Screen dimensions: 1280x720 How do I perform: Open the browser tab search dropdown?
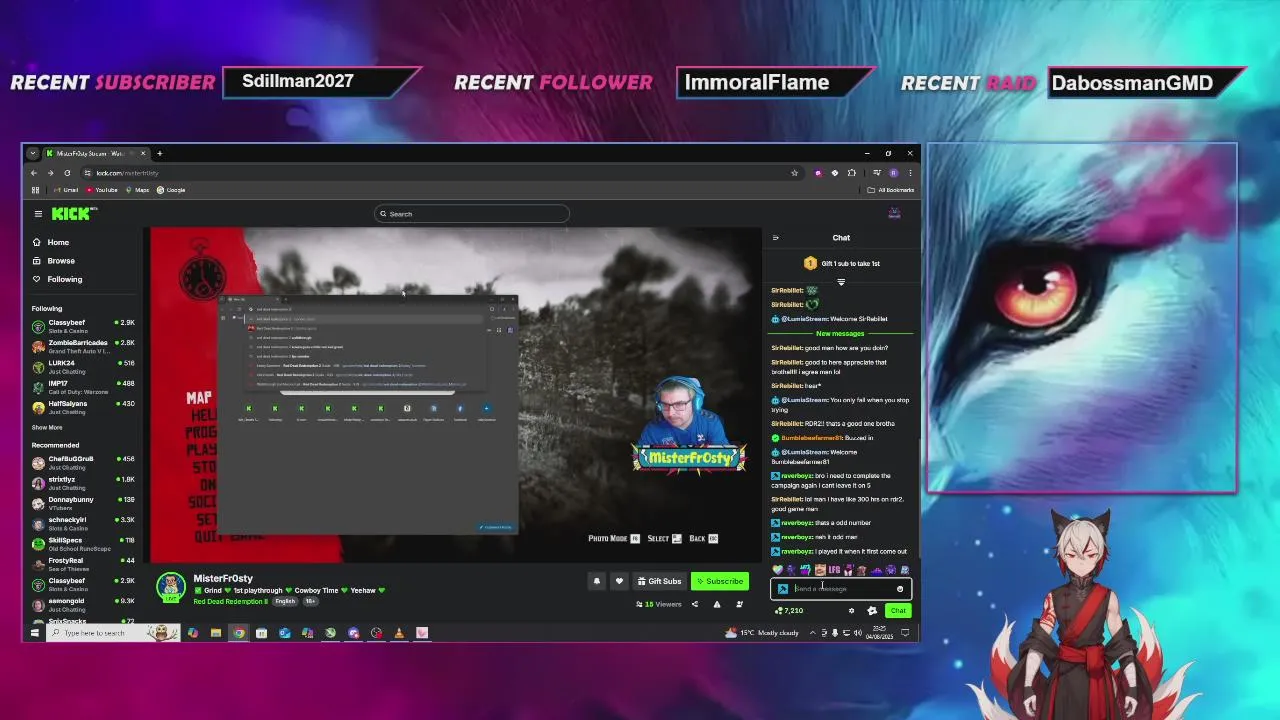click(x=33, y=153)
